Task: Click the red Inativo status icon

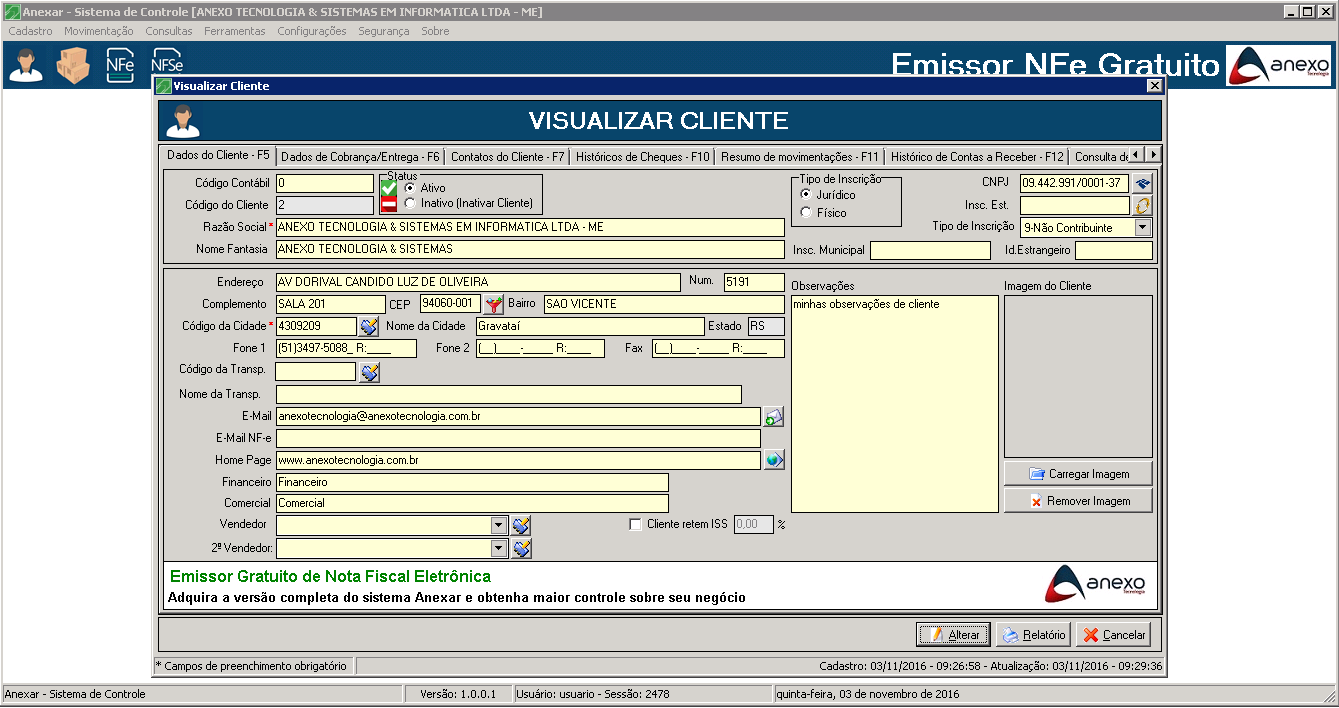Action: 389,204
